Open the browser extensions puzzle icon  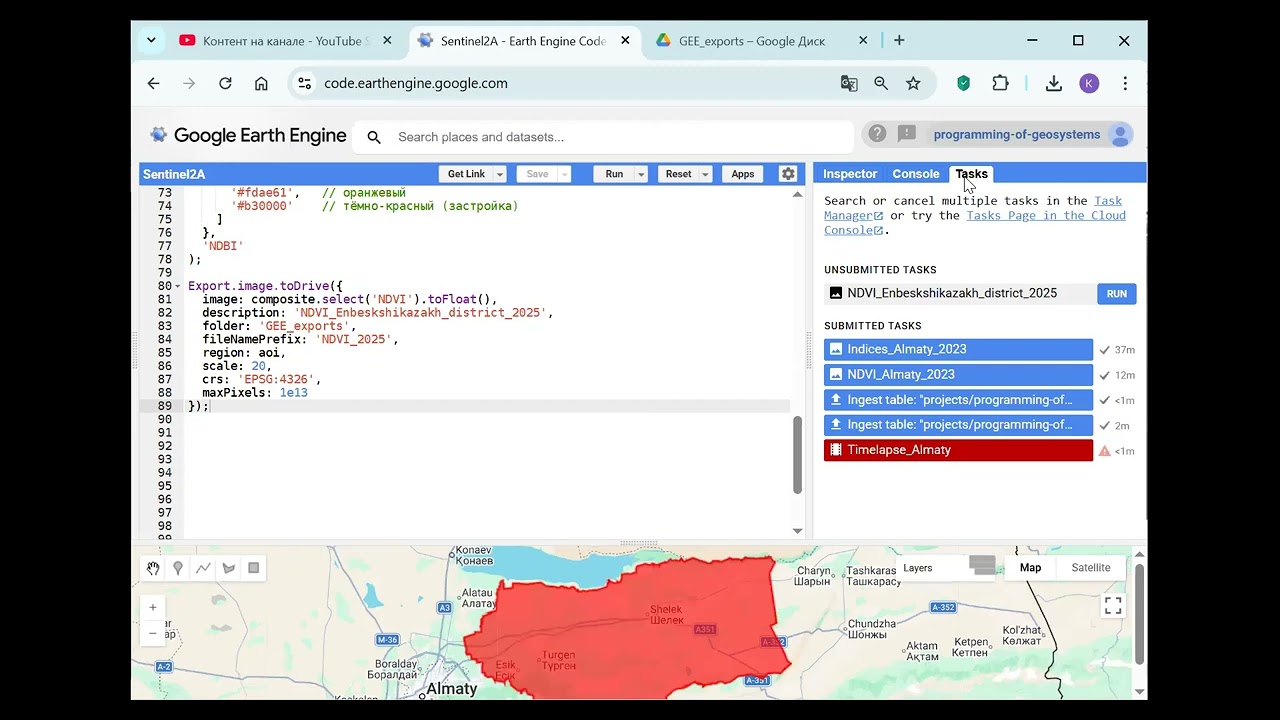click(x=1000, y=84)
